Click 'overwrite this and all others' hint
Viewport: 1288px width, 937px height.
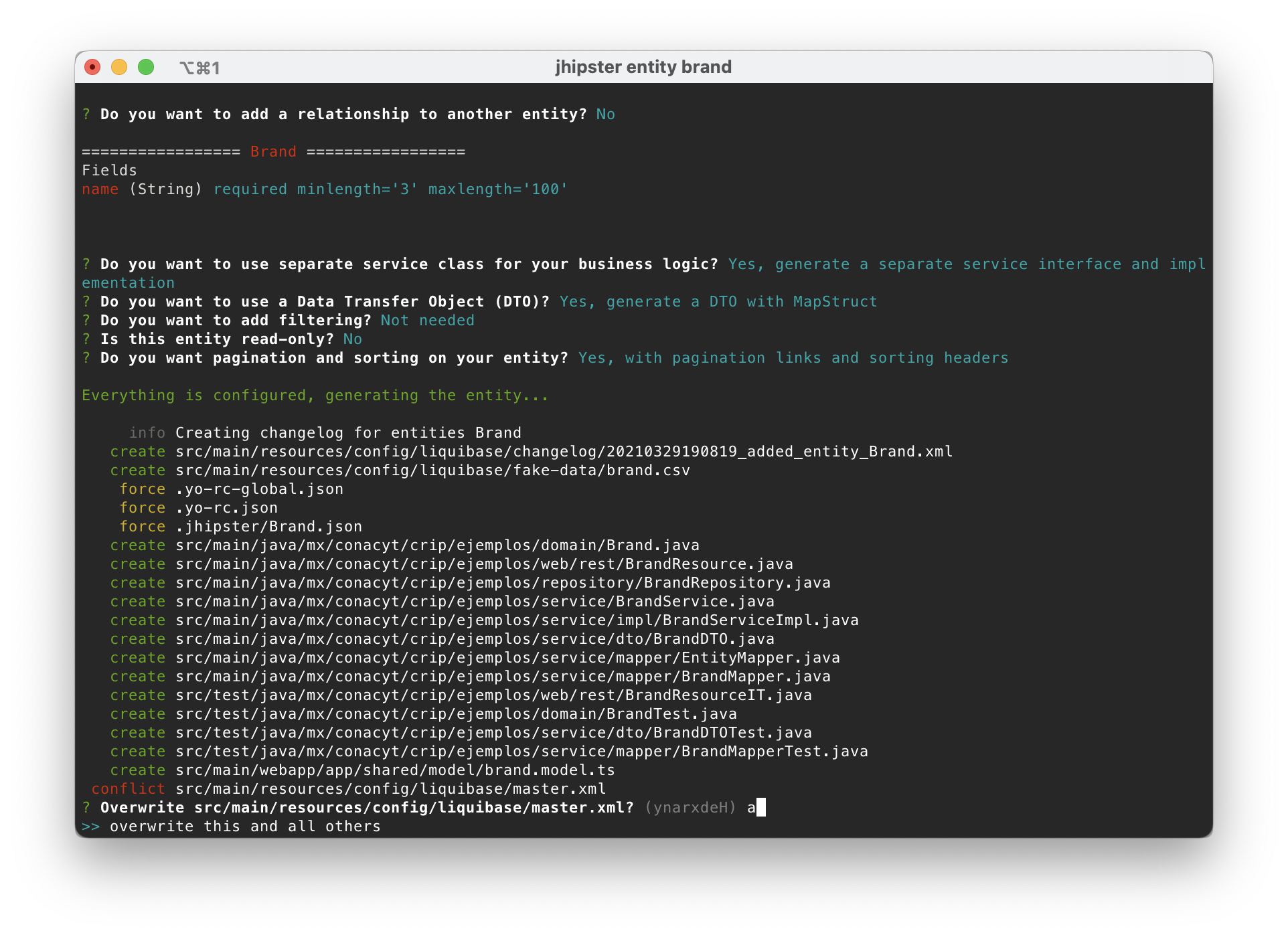pyautogui.click(x=246, y=827)
